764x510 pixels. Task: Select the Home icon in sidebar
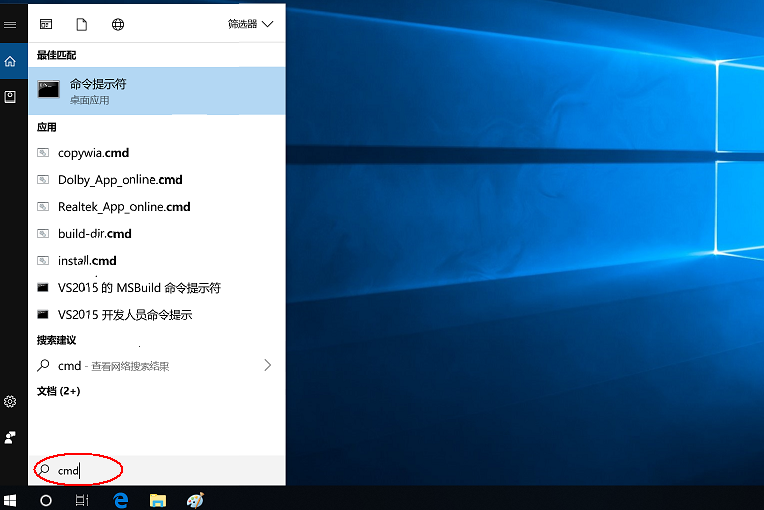point(10,61)
